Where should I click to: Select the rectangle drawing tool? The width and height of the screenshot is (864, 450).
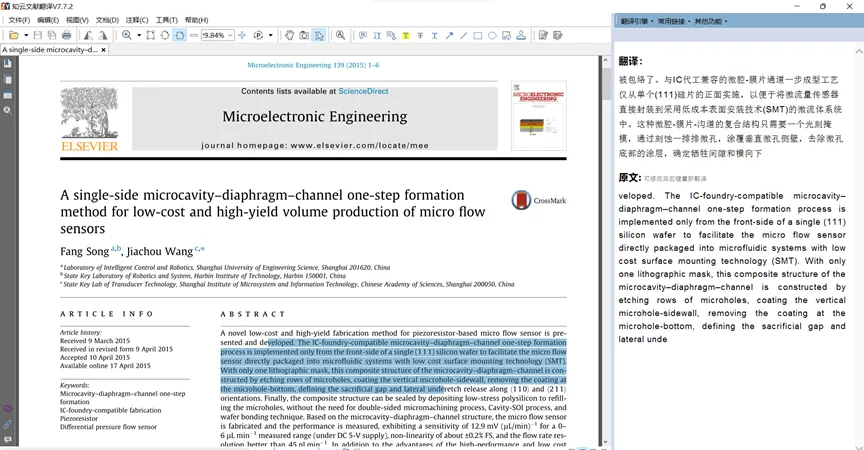(478, 35)
